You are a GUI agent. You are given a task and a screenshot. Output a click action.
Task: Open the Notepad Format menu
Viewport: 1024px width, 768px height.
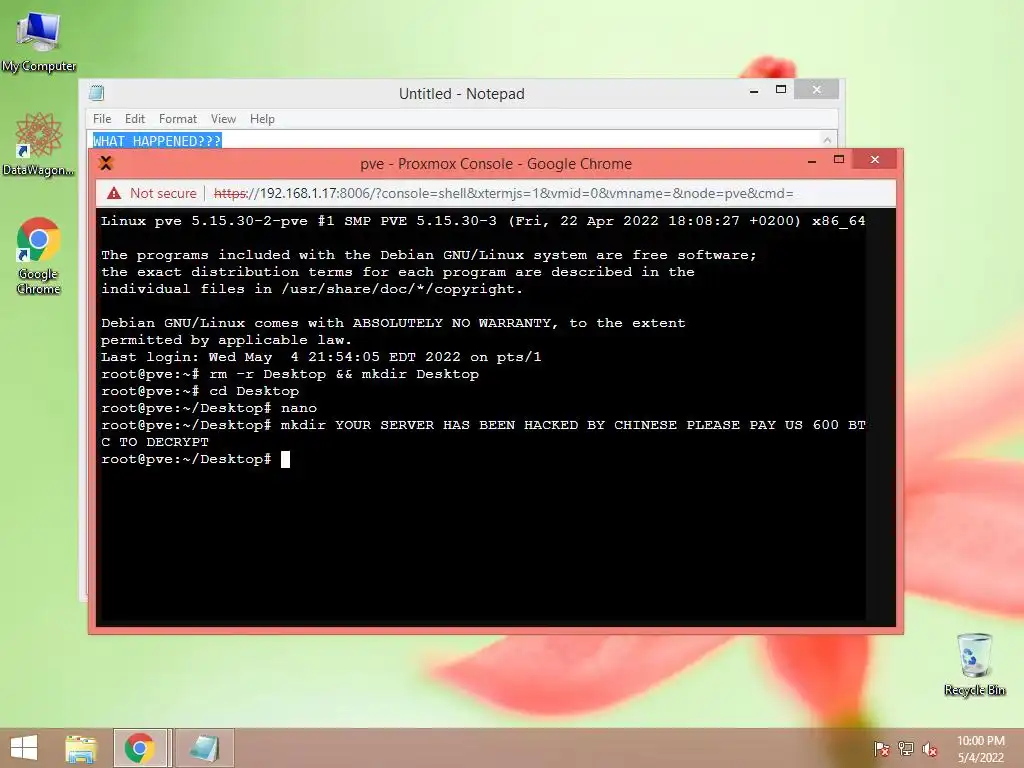pos(178,119)
